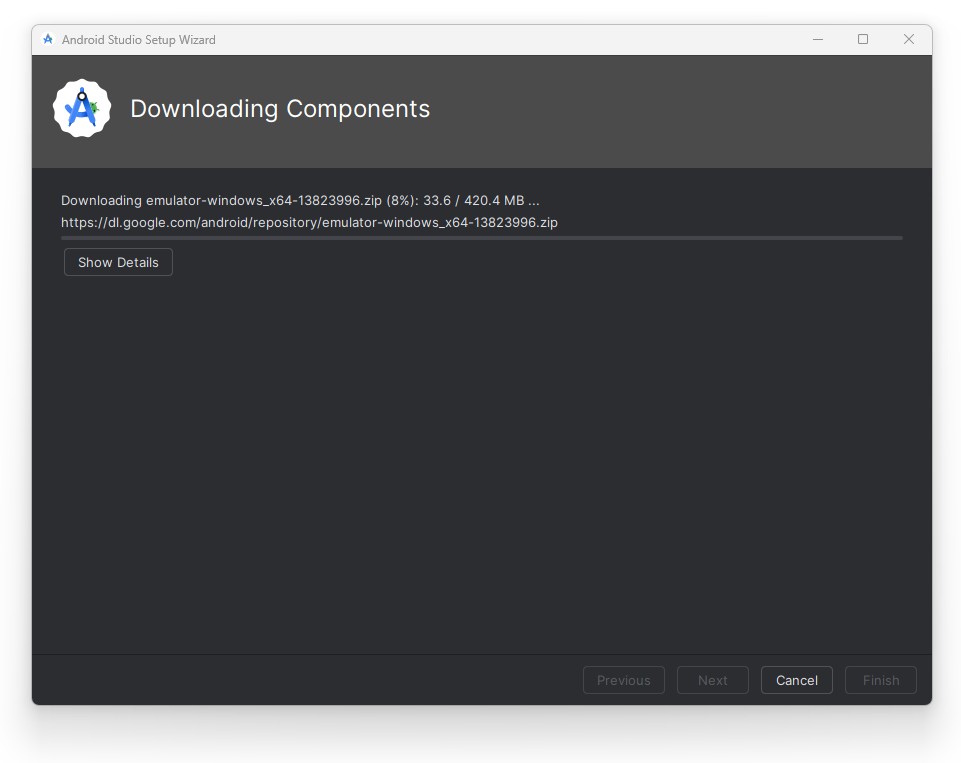Click the large Android Studio compass logo

pyautogui.click(x=82, y=109)
